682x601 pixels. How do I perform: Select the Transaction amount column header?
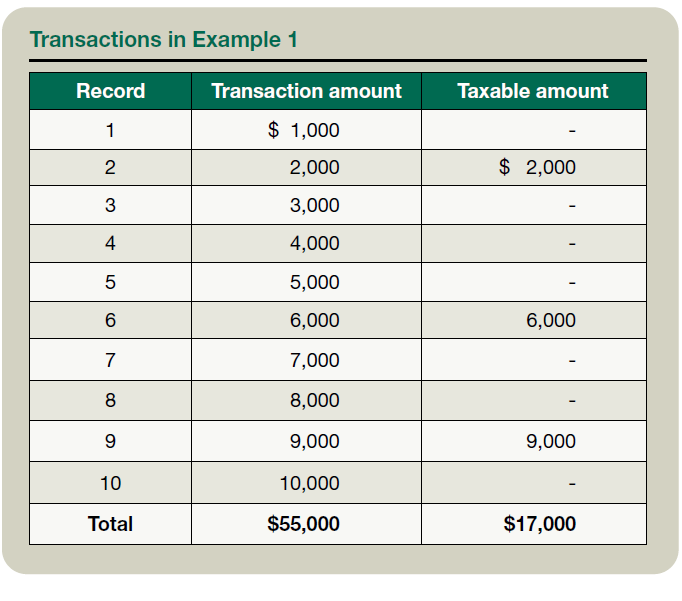(x=306, y=91)
